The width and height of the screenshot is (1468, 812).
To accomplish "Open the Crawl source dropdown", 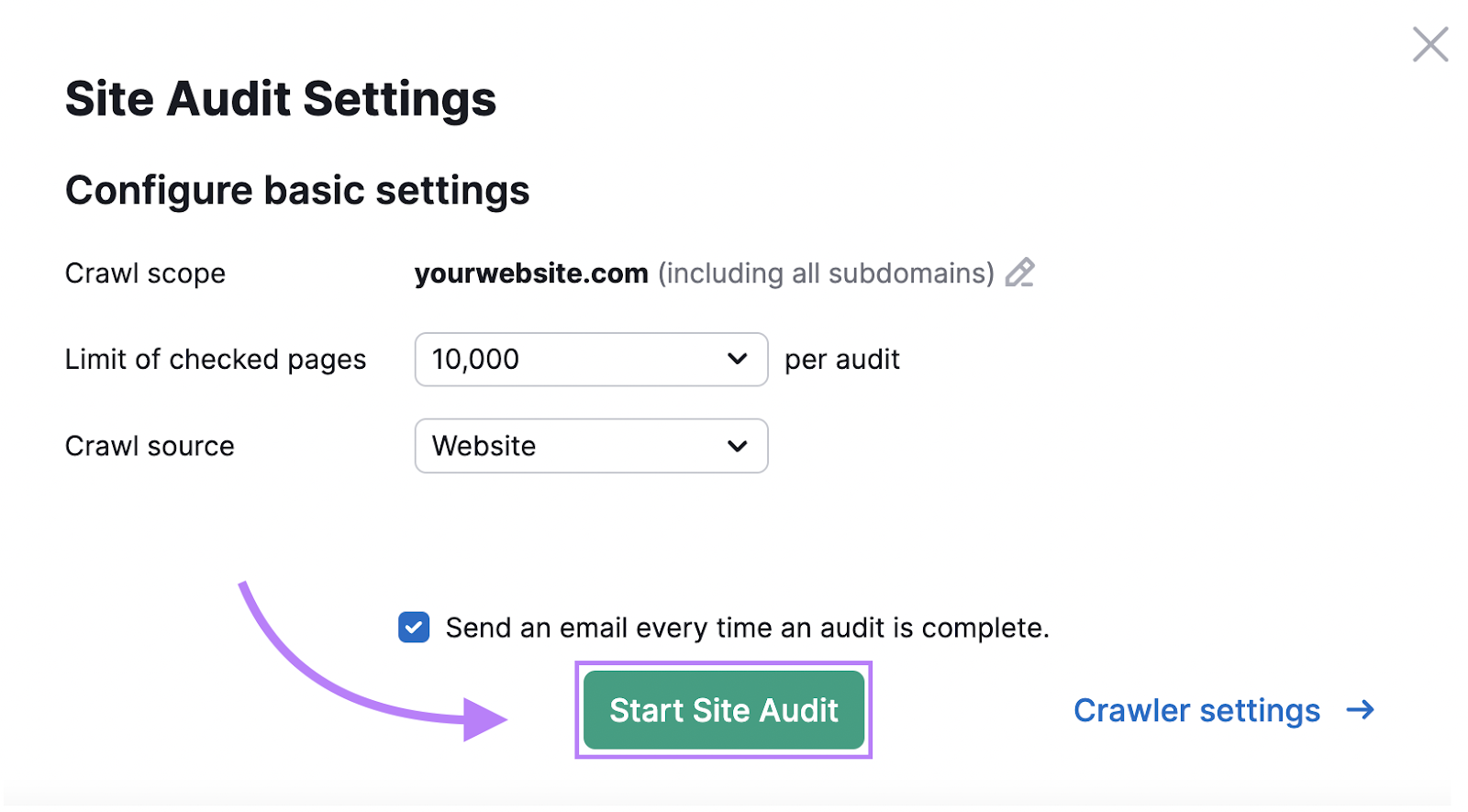I will coord(591,446).
